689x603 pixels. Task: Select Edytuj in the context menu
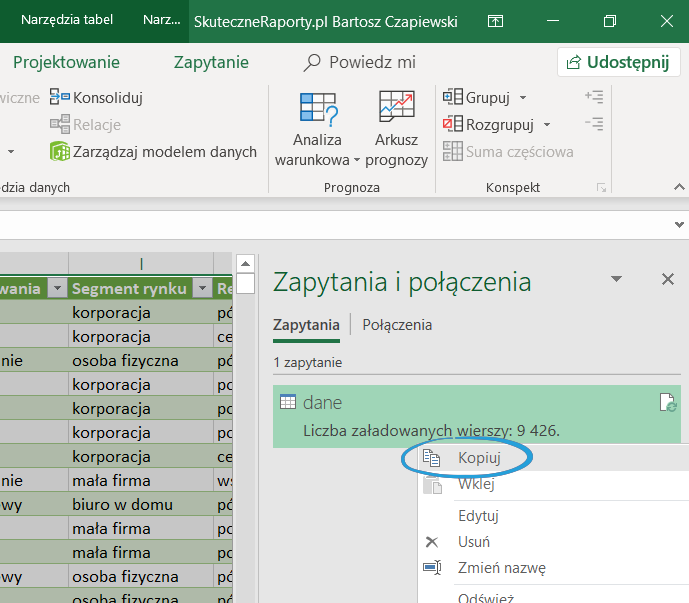478,516
